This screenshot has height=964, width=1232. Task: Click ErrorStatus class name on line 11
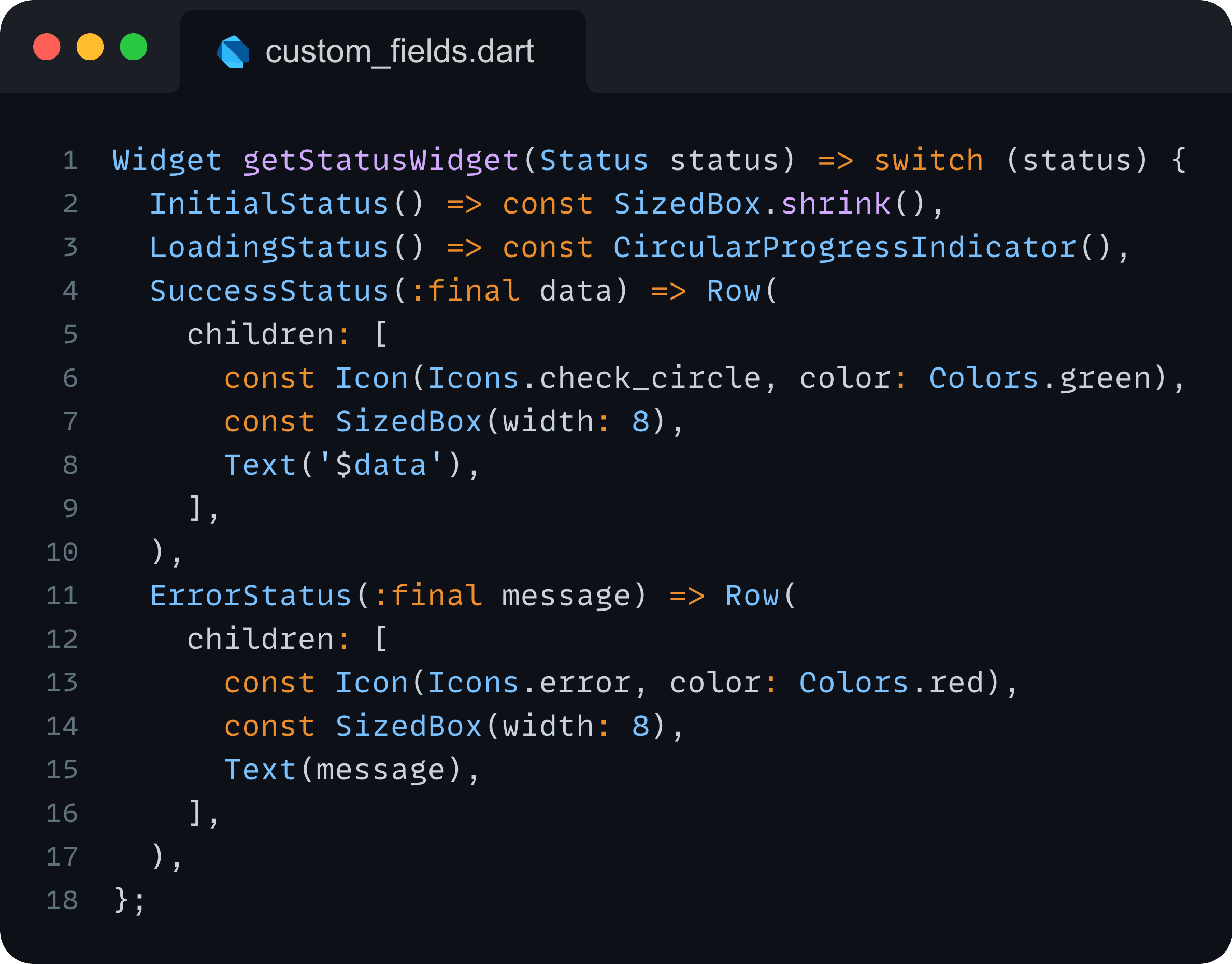pyautogui.click(x=251, y=596)
